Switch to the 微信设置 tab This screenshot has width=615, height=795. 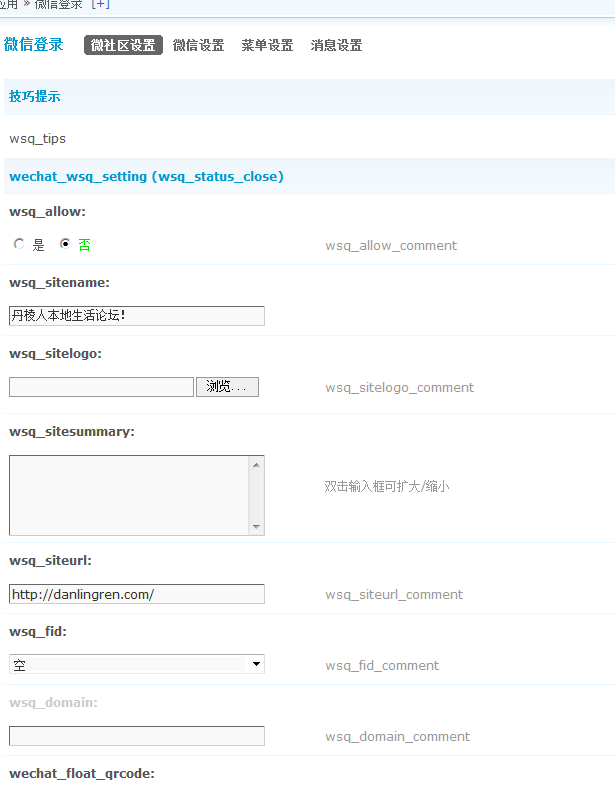click(x=198, y=45)
